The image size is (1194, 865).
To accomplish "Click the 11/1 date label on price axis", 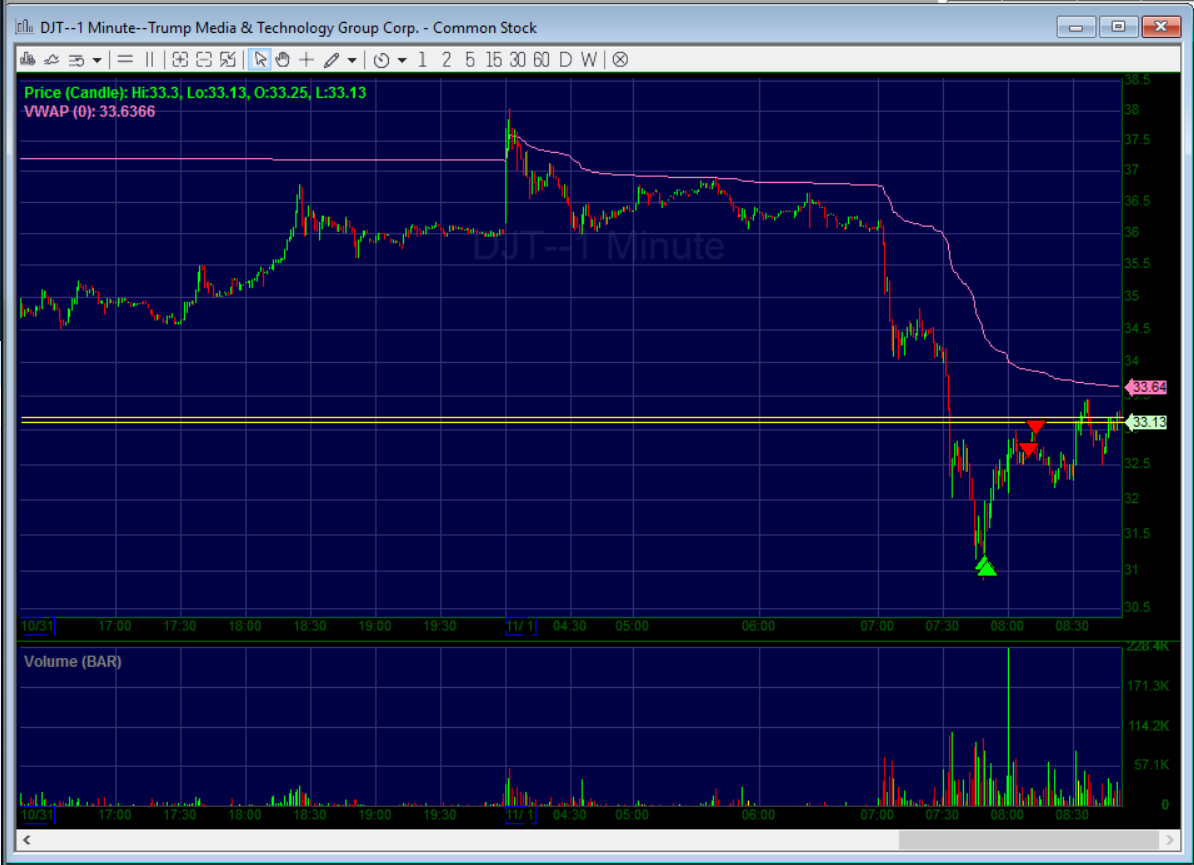I will pyautogui.click(x=521, y=627).
